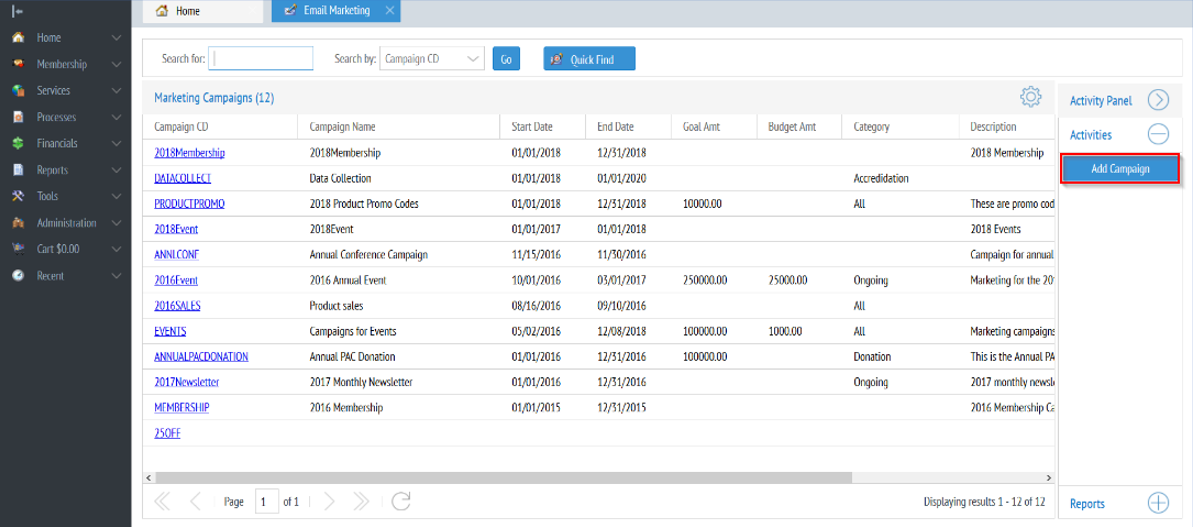Open the PRODUCTPROMO campaign link
The width and height of the screenshot is (1193, 527).
click(x=189, y=204)
